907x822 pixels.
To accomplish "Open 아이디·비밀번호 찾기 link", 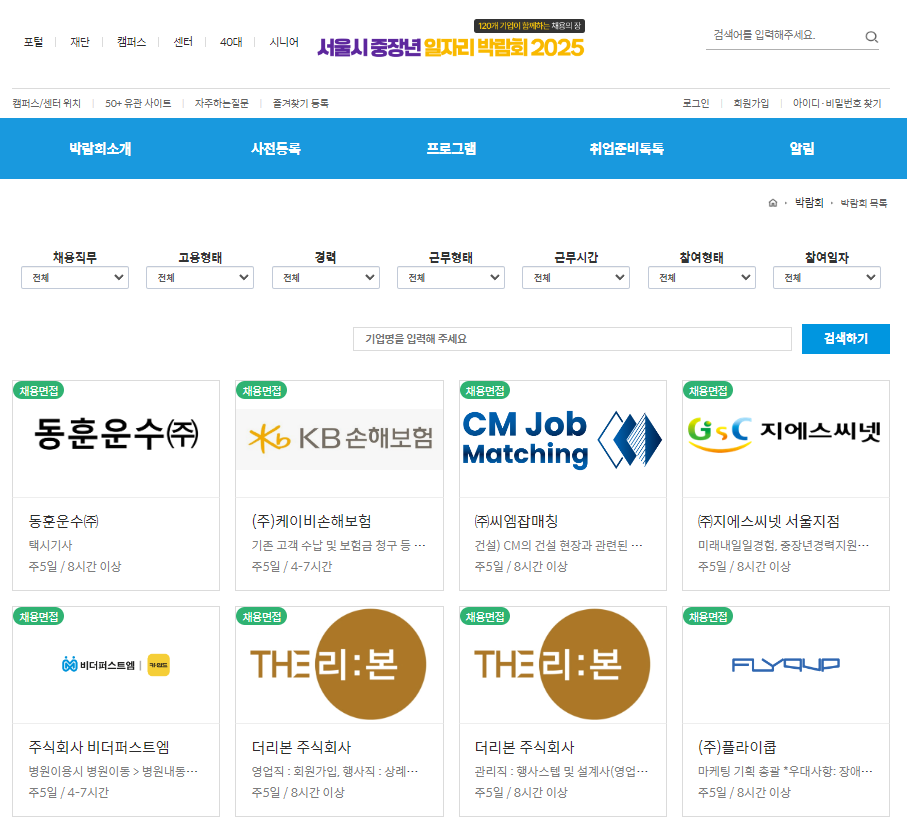I will click(x=837, y=104).
